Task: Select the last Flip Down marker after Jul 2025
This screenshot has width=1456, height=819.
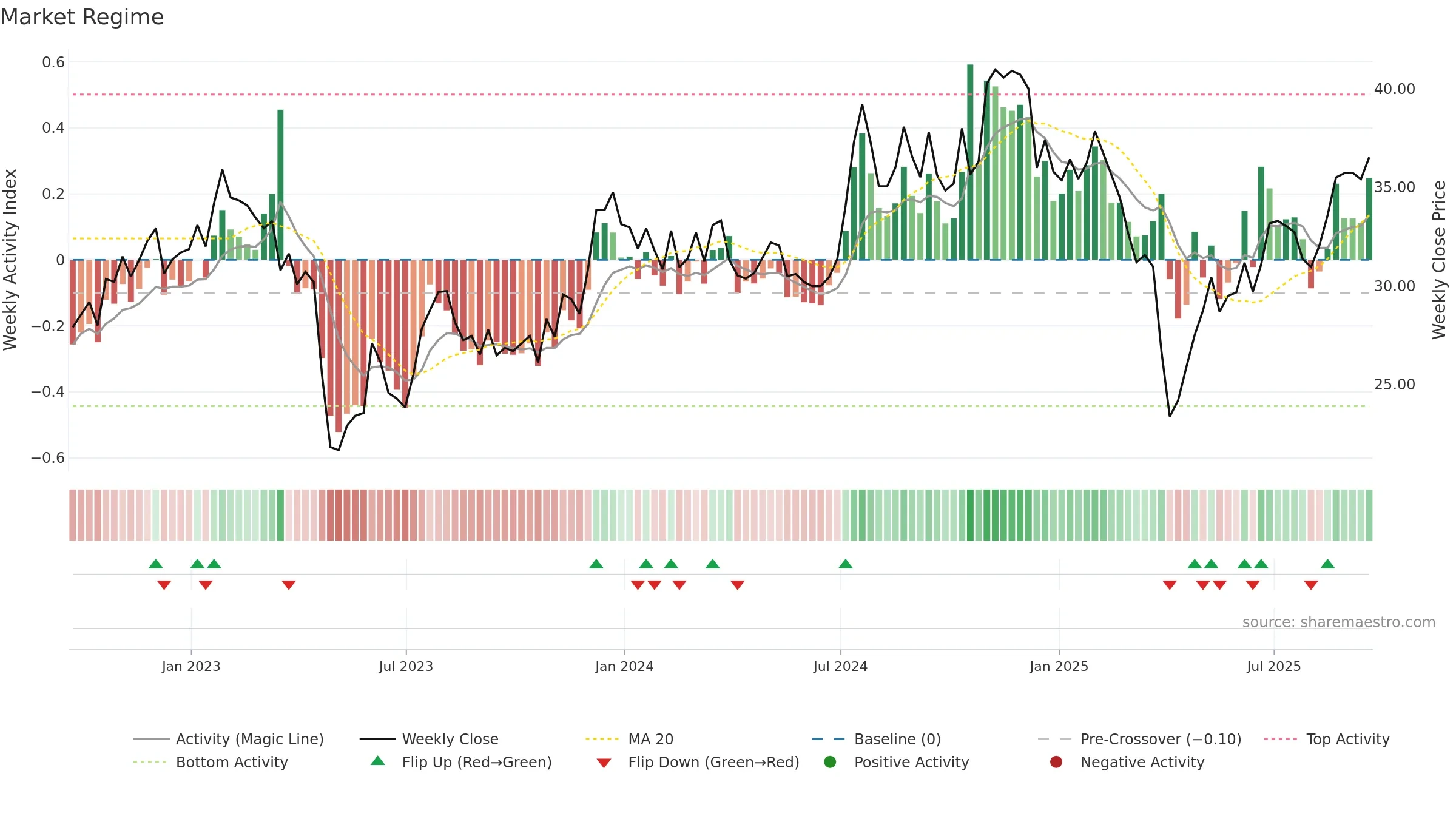Action: click(x=1311, y=585)
